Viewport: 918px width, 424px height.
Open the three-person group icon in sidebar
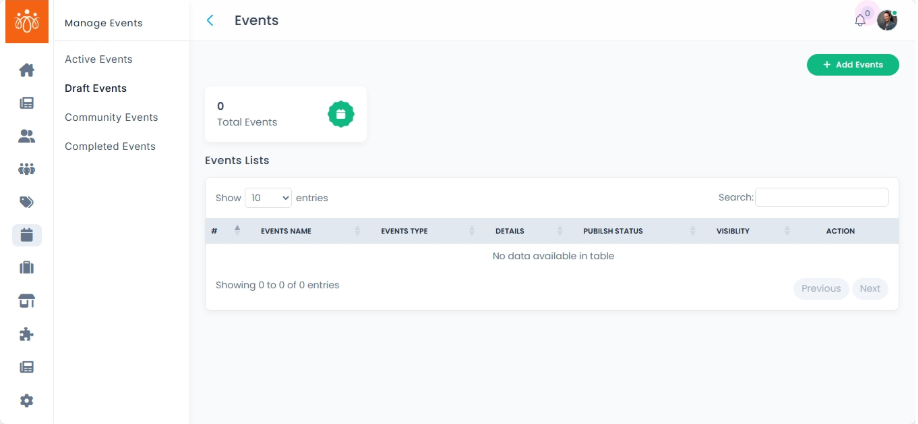click(27, 169)
